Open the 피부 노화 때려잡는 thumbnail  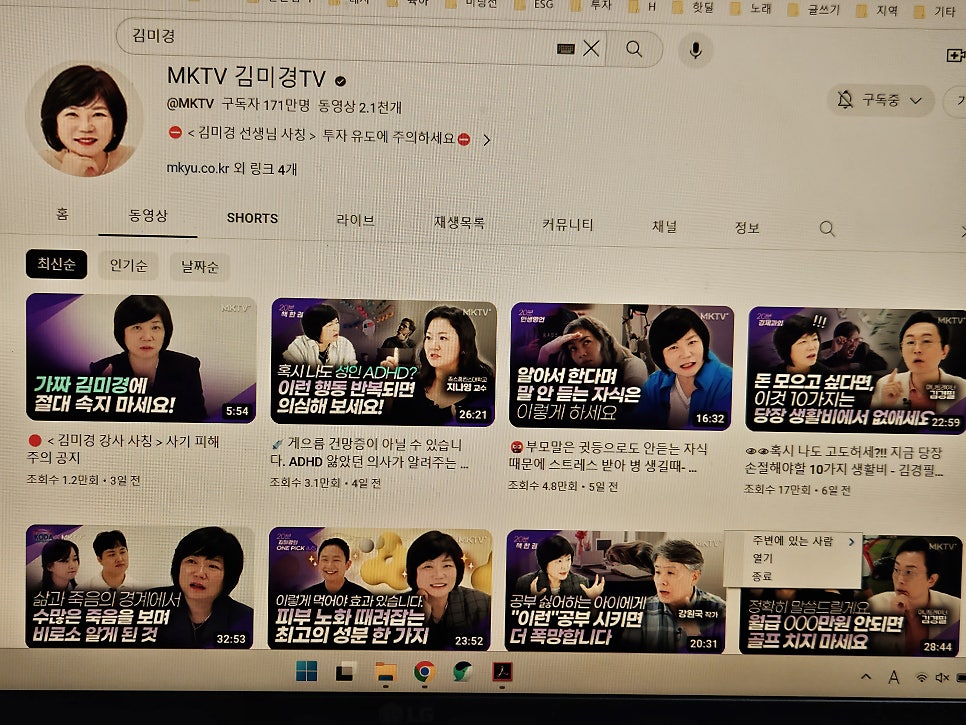[380, 589]
